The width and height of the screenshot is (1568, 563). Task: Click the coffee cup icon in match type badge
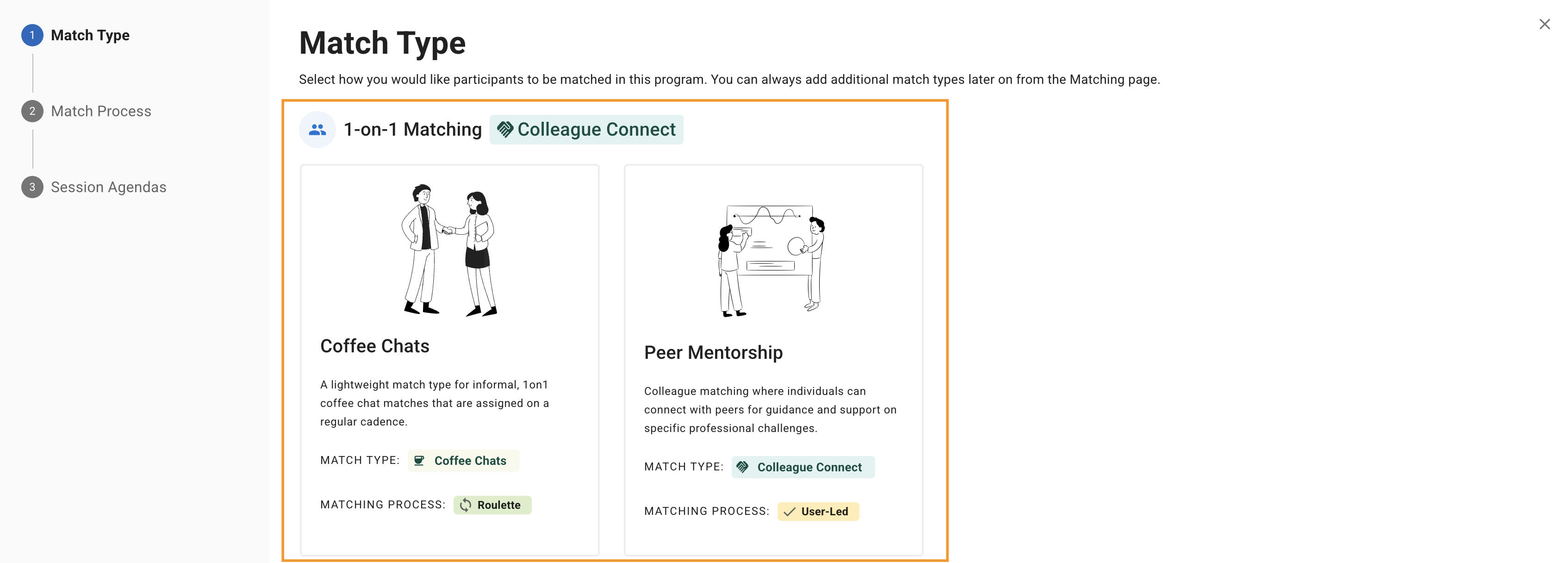pyautogui.click(x=419, y=461)
